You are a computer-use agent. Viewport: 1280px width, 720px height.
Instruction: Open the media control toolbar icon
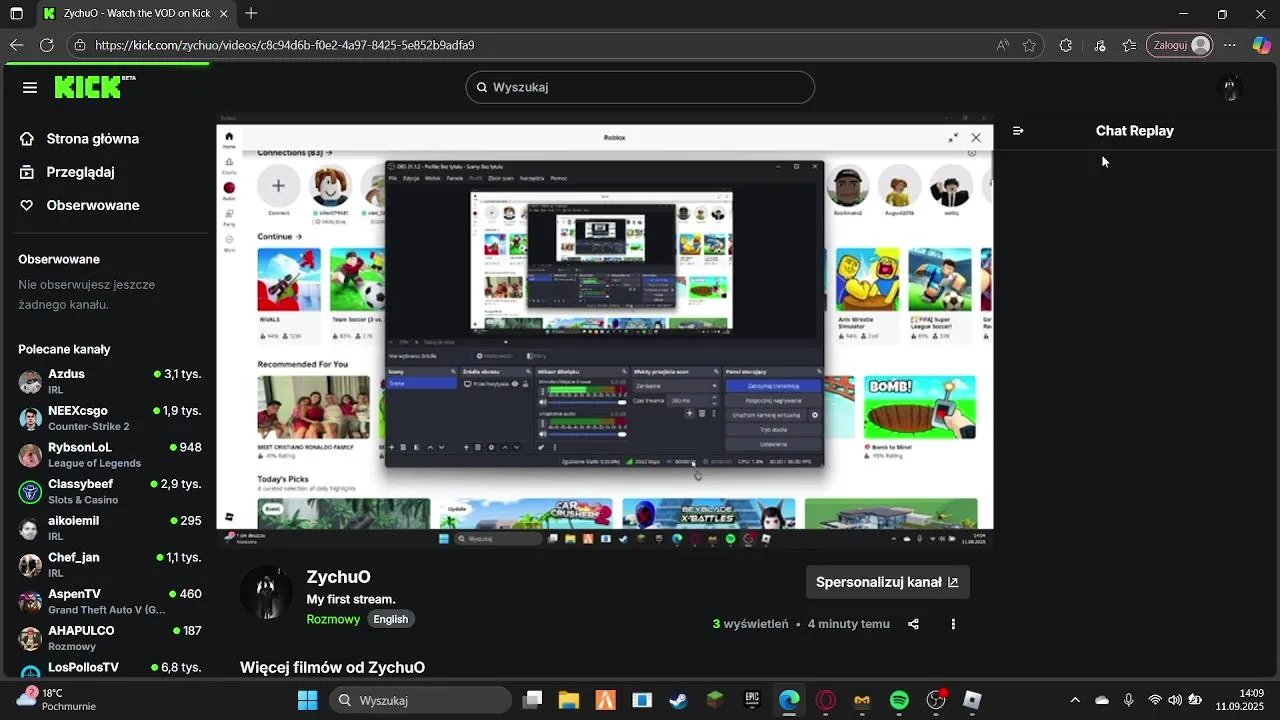pyautogui.click(x=1100, y=45)
